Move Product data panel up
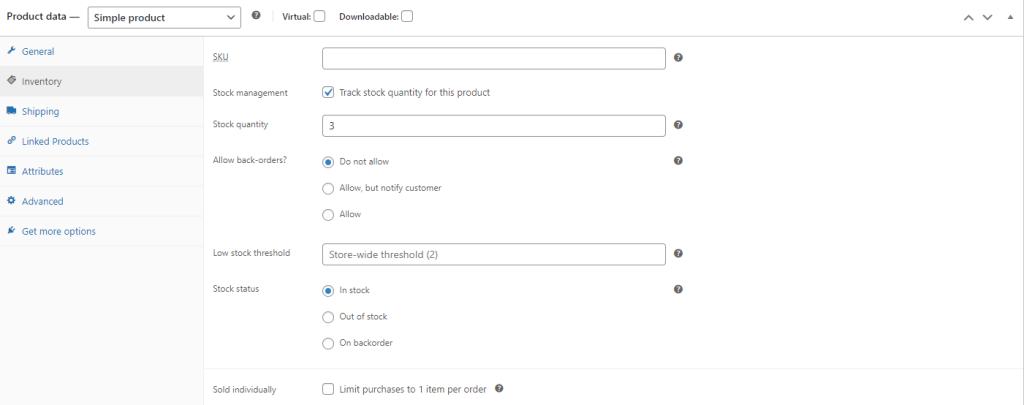Viewport: 1024px width, 405px height. click(968, 17)
